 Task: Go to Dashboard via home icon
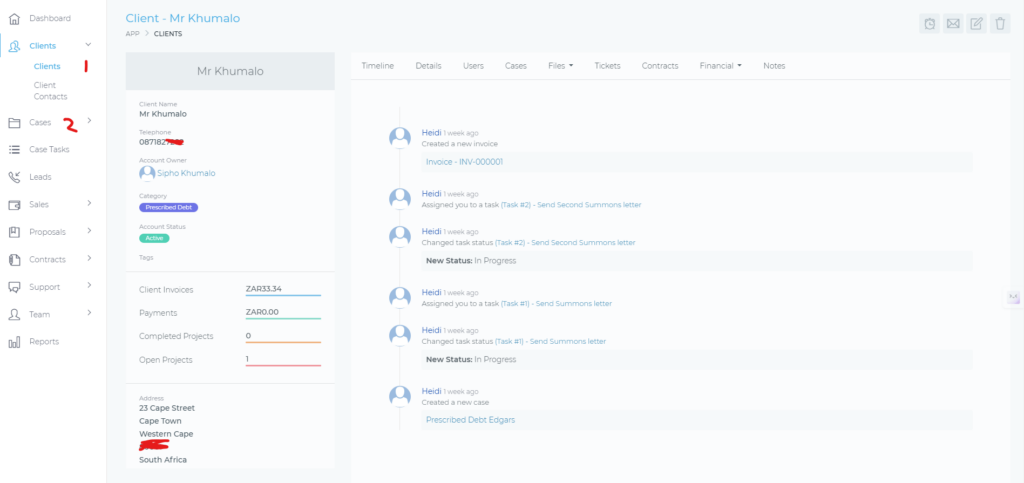click(14, 18)
